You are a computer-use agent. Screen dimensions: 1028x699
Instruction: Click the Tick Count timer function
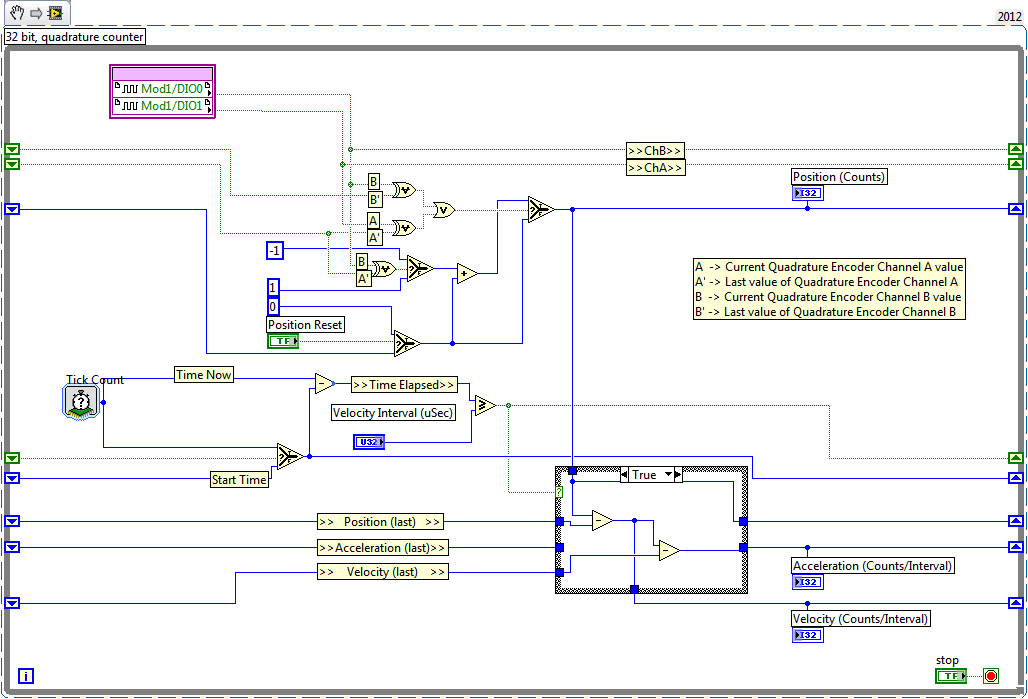[80, 402]
